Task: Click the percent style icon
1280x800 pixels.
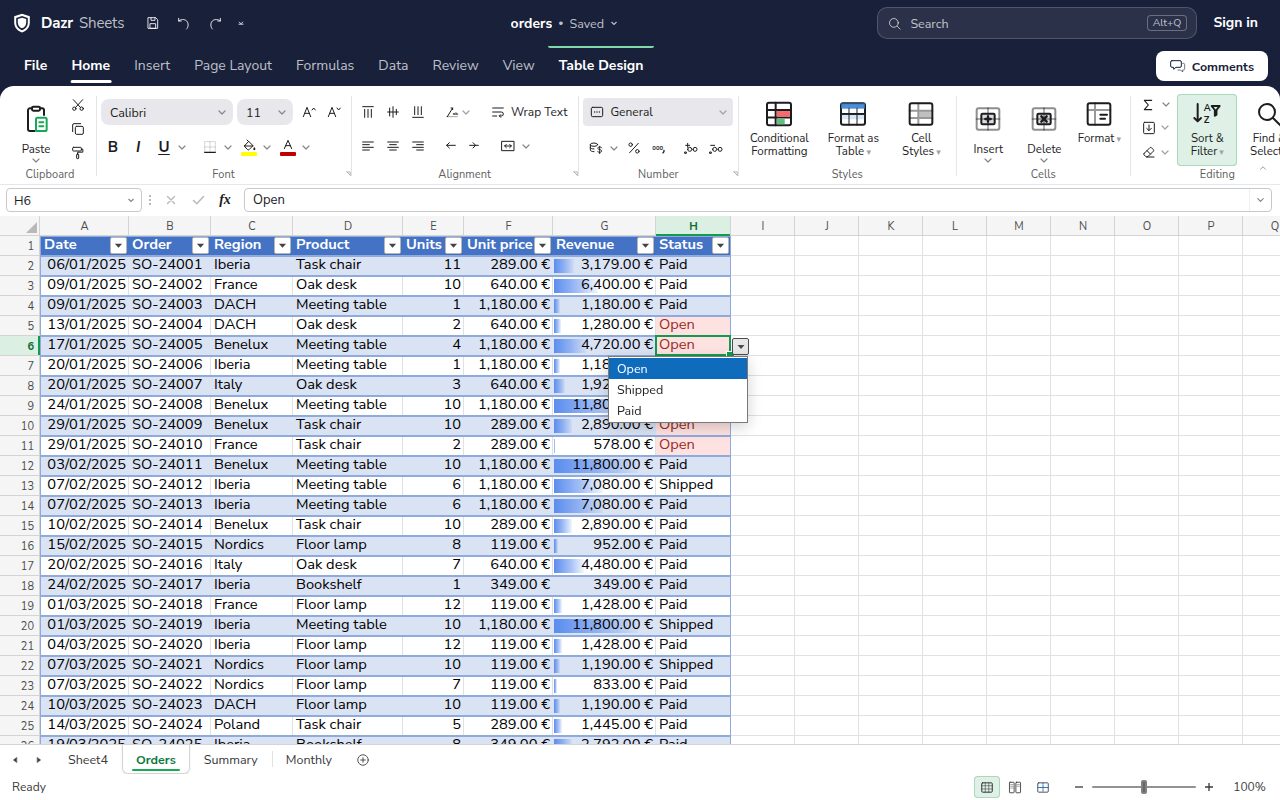Action: (634, 148)
